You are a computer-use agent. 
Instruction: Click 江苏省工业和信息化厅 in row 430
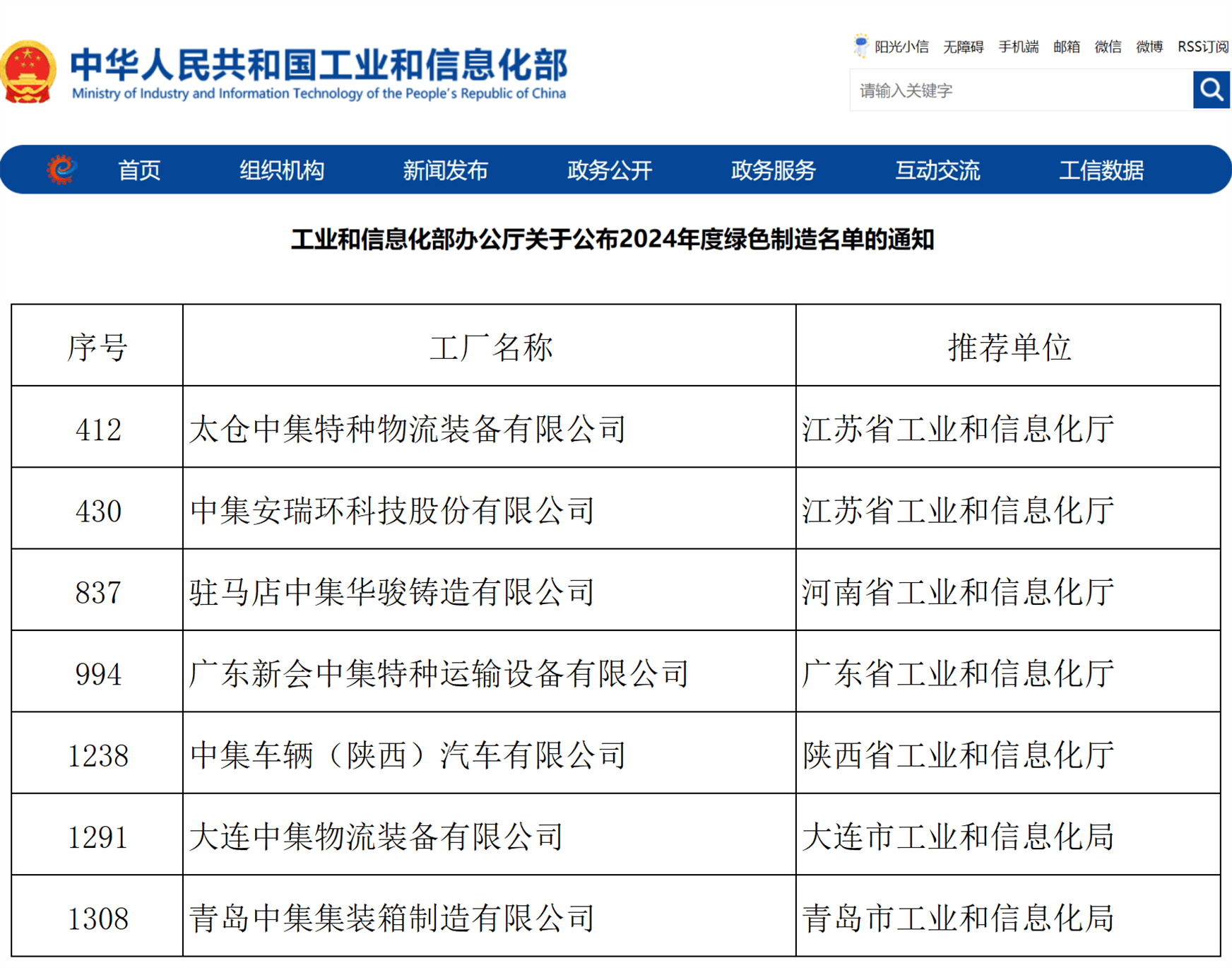958,511
